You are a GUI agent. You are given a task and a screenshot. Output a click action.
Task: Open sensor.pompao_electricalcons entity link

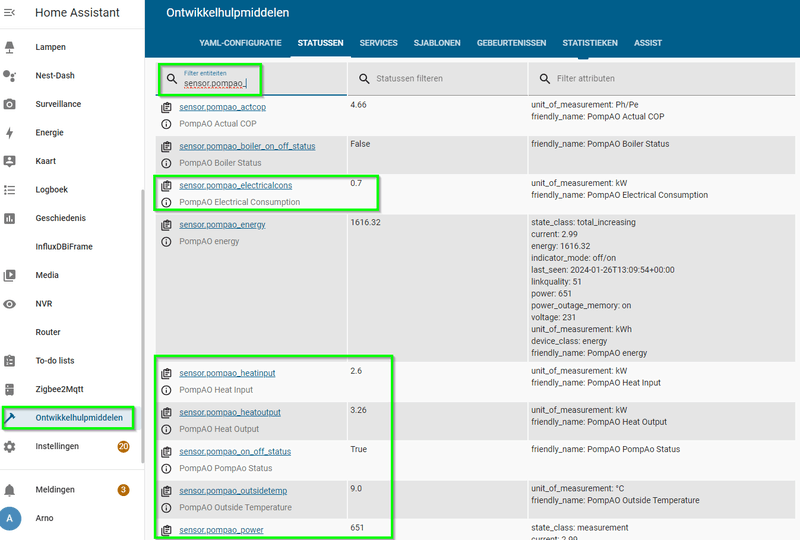click(x=236, y=186)
